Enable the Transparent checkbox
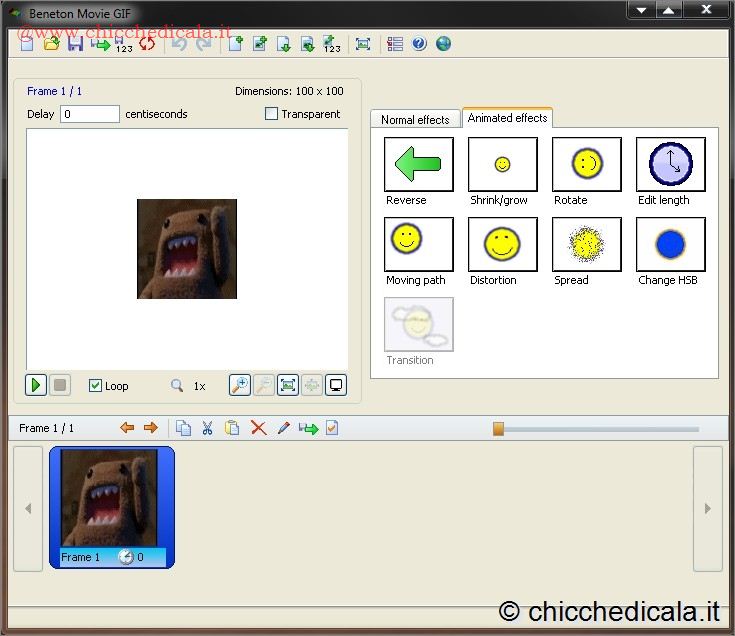The height and width of the screenshot is (636, 735). 271,114
